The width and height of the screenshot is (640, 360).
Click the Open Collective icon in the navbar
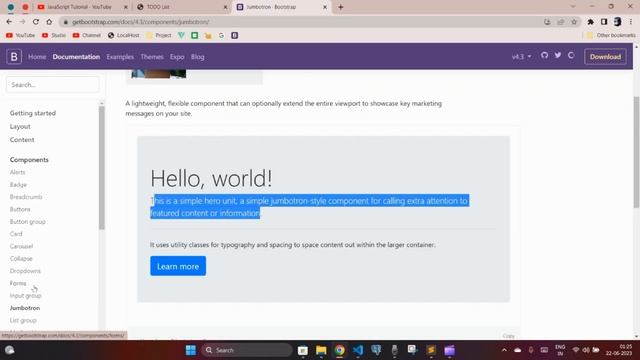point(571,55)
